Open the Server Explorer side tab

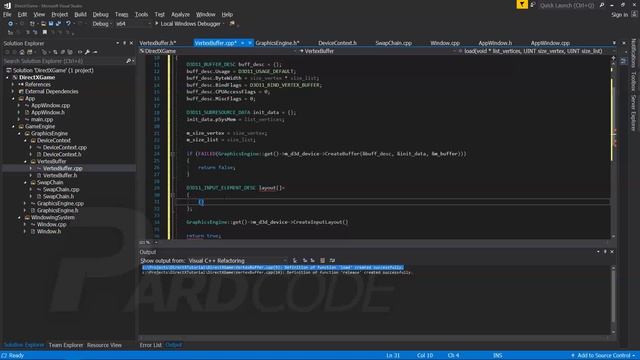coord(633,113)
